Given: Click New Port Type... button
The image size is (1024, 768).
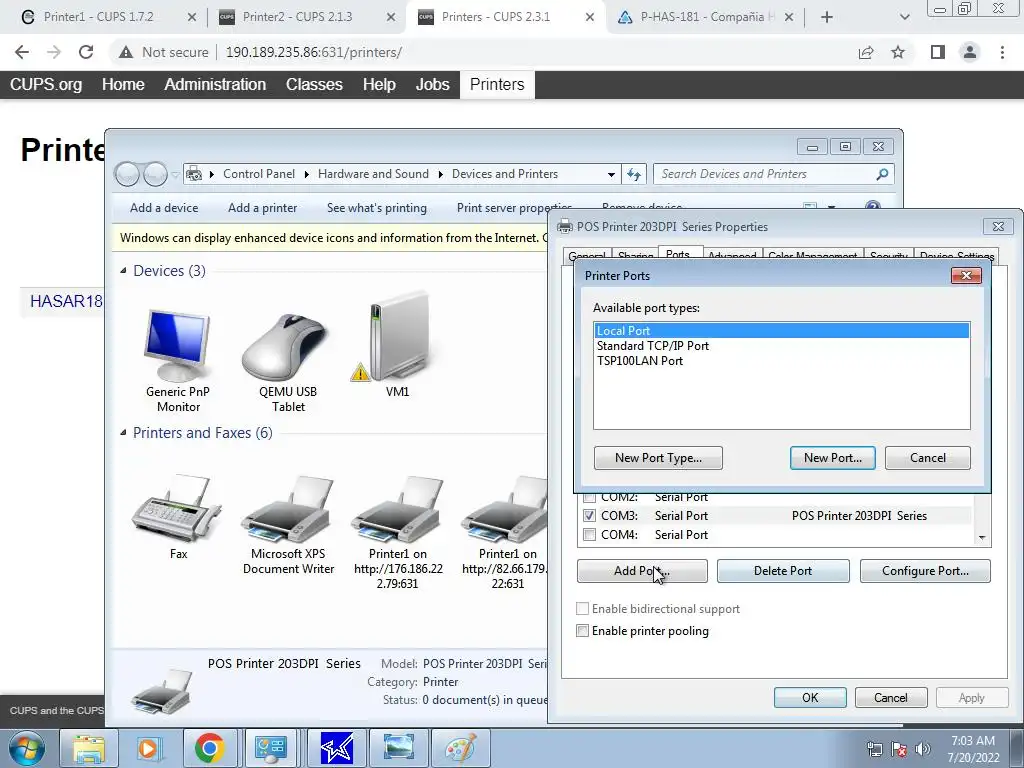Looking at the screenshot, I should (x=658, y=458).
